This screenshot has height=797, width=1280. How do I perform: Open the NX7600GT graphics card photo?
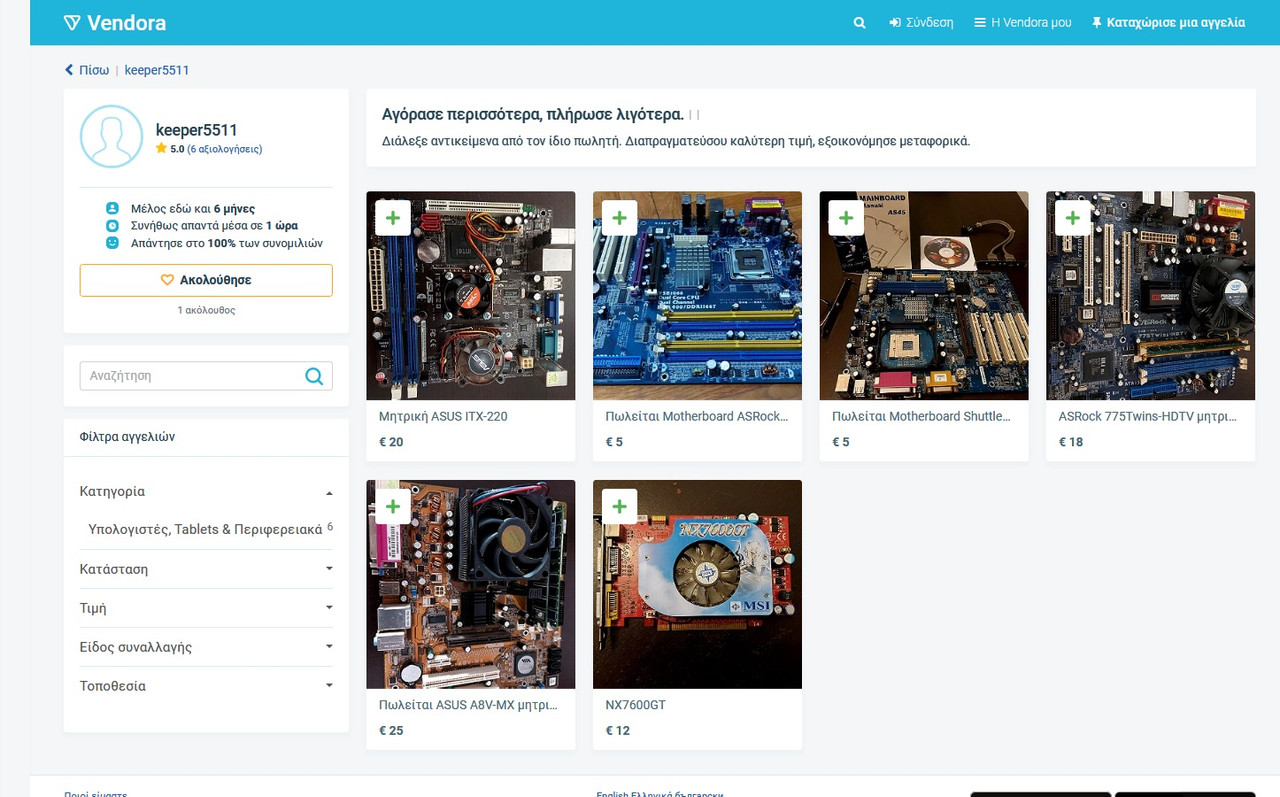coord(697,585)
